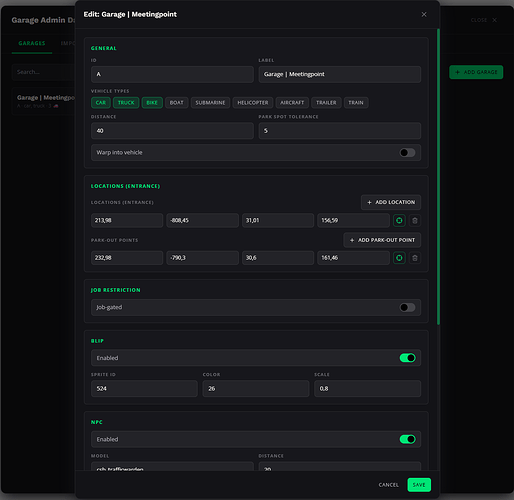
Task: Click the Save button
Action: (419, 485)
